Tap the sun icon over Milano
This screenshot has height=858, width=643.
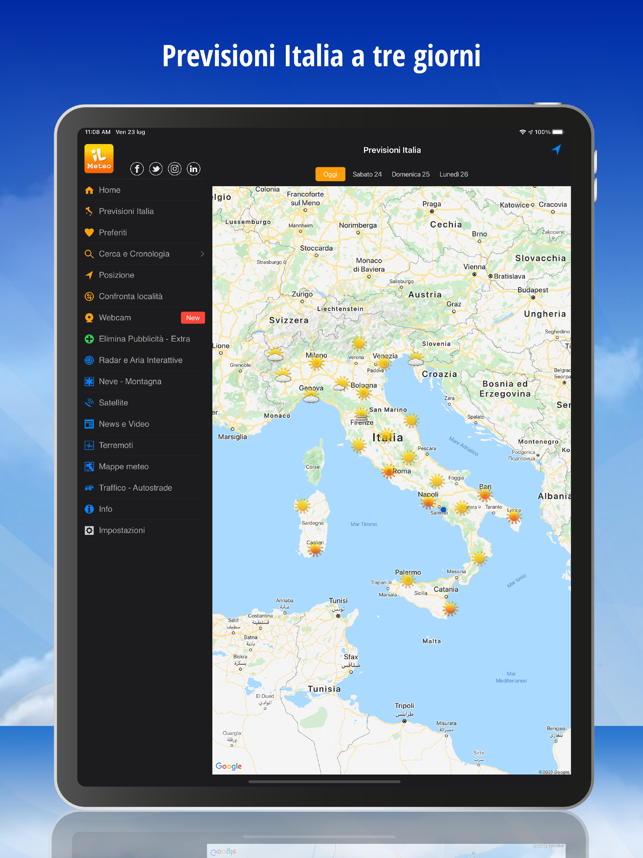[x=316, y=363]
